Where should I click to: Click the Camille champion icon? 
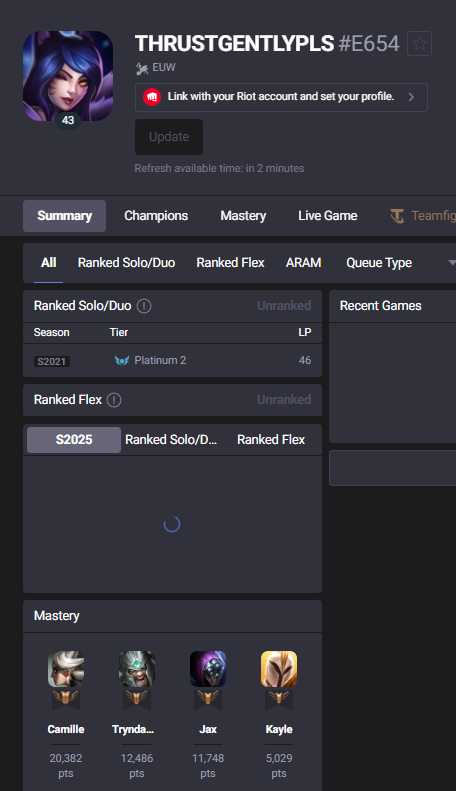(66, 669)
